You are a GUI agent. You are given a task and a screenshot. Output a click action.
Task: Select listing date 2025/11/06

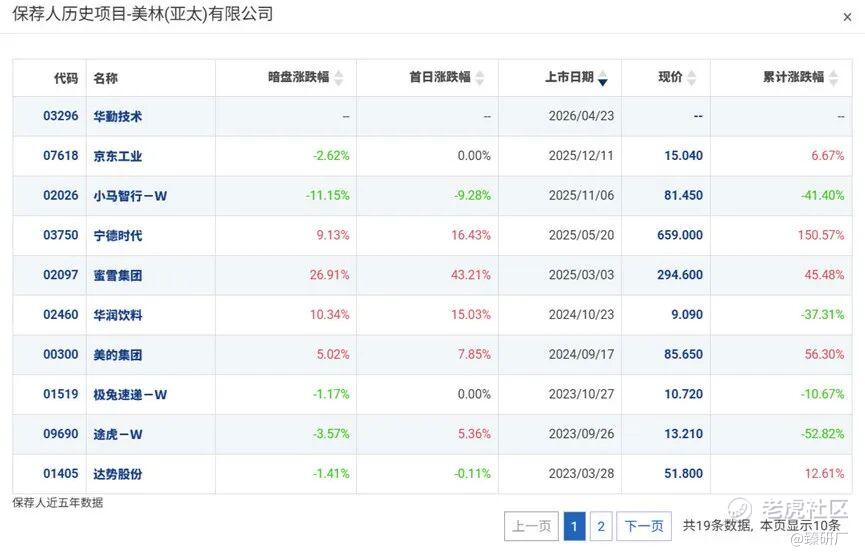pos(581,195)
